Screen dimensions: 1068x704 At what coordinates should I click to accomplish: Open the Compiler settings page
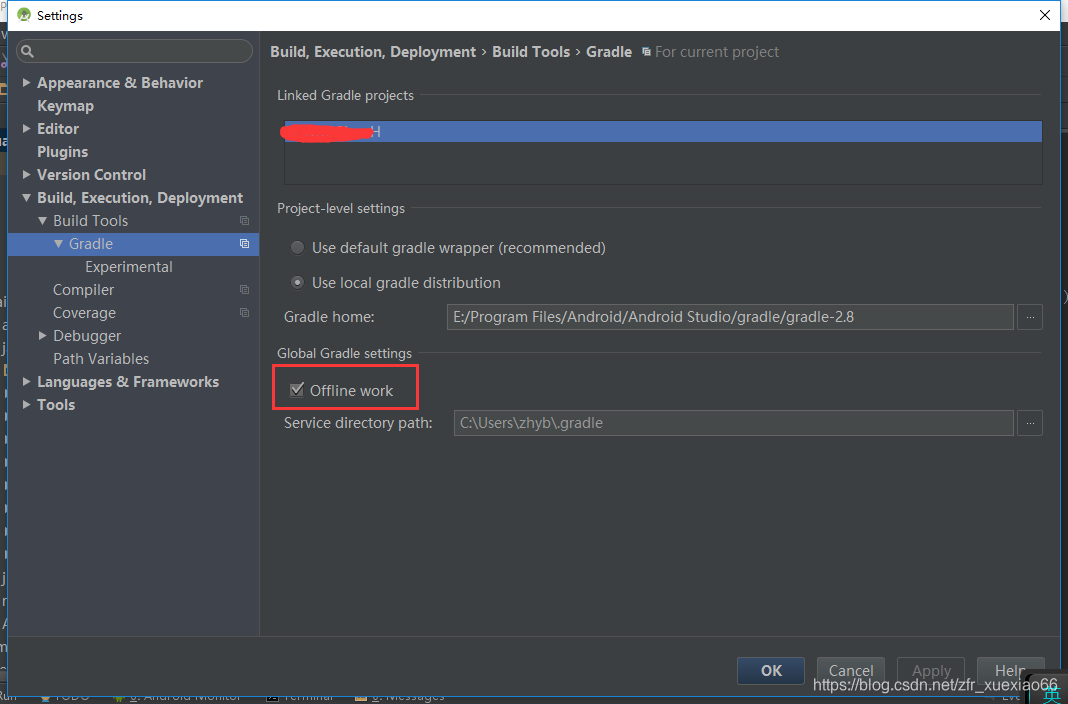click(x=84, y=290)
